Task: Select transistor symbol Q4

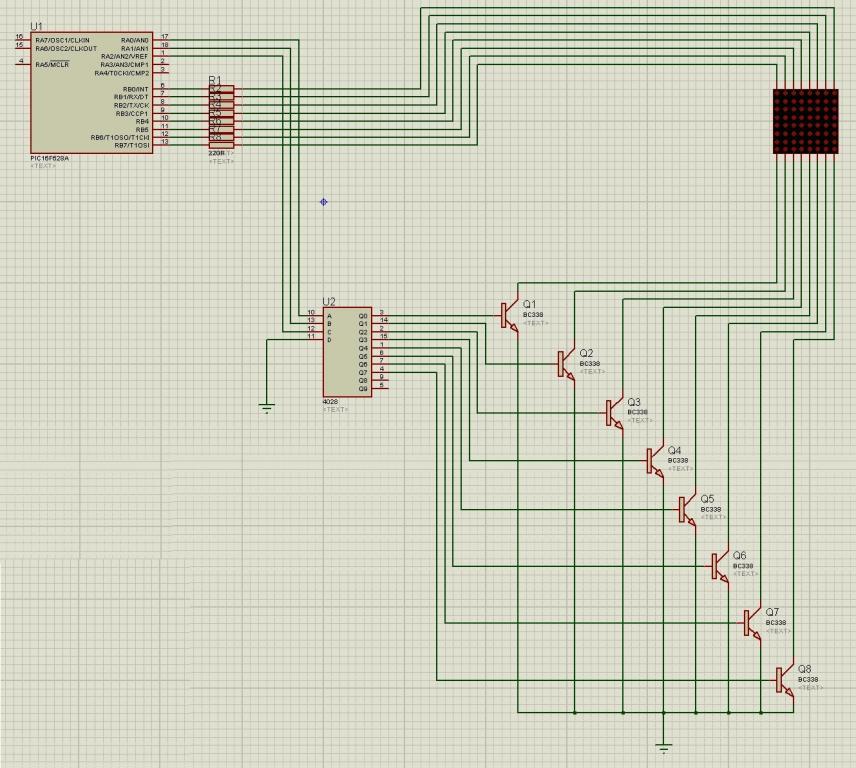Action: (655, 461)
